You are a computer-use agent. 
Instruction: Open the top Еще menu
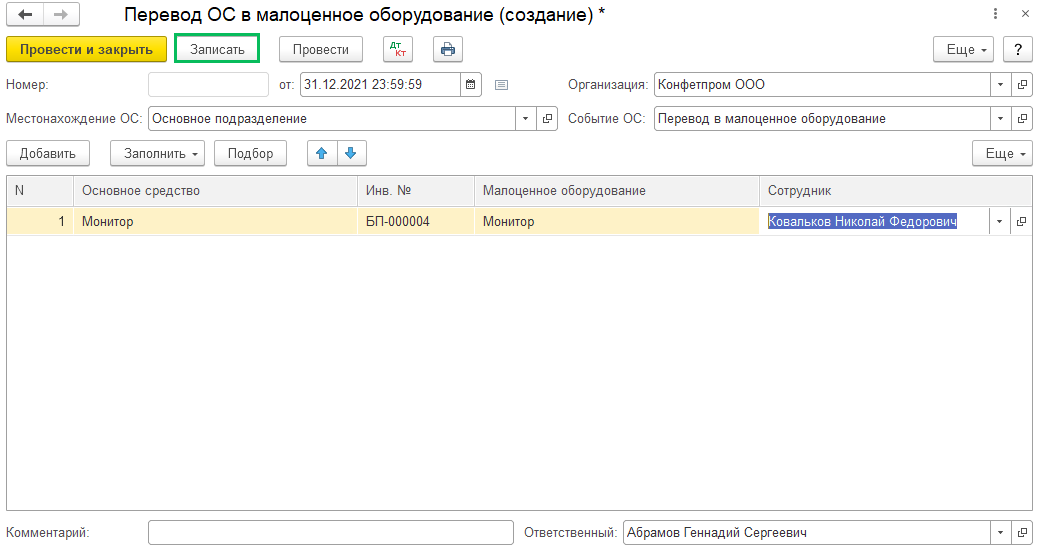pyautogui.click(x=963, y=49)
